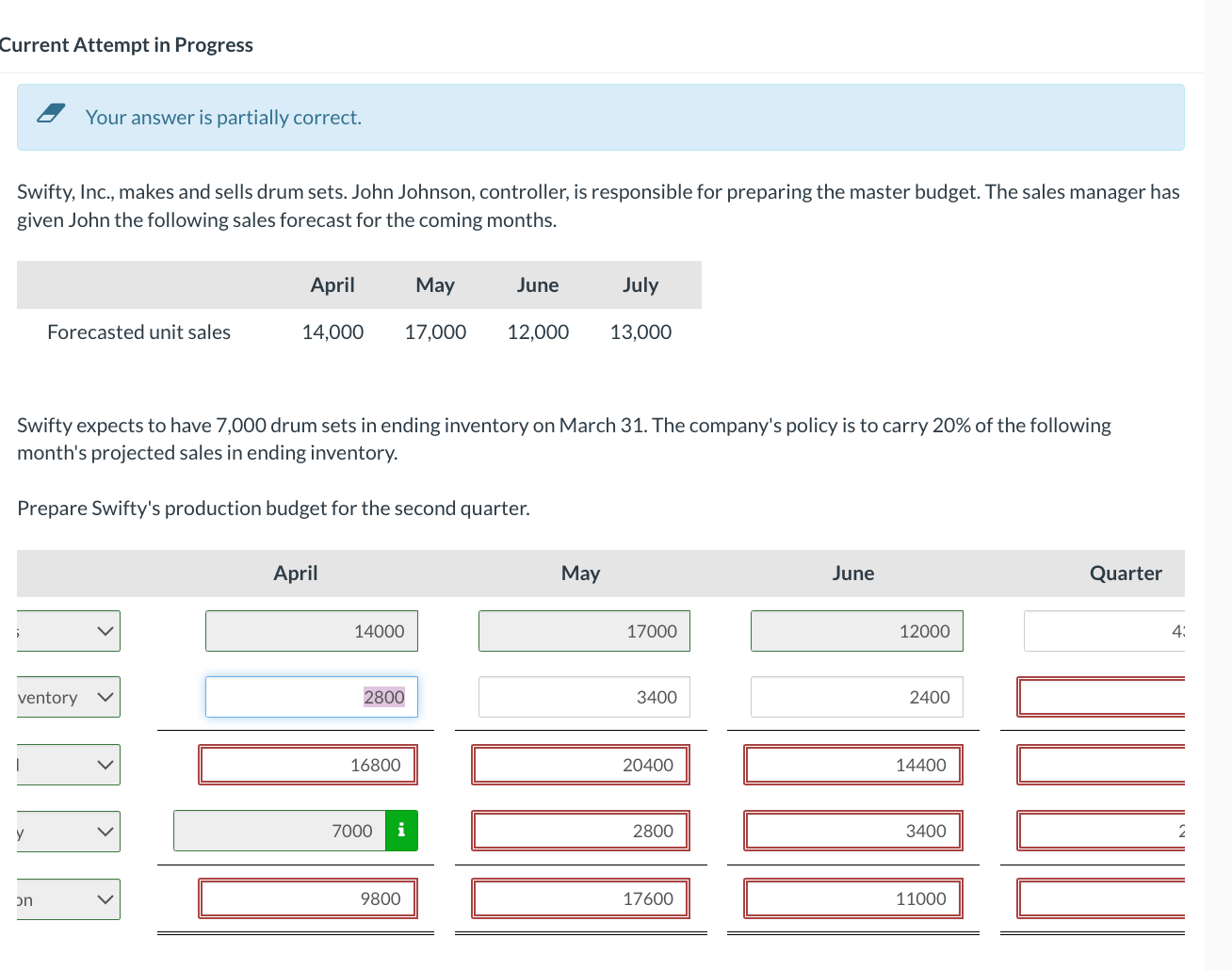Select the April field showing 7000
This screenshot has height=970, width=1232.
[x=280, y=831]
